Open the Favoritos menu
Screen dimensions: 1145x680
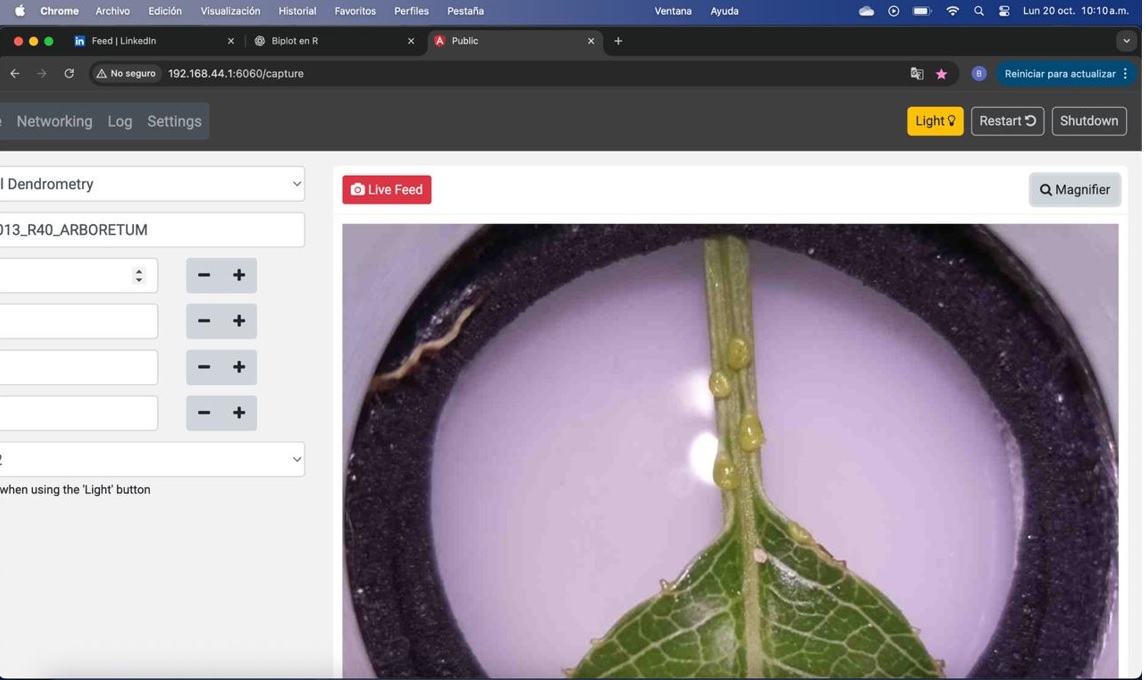(x=355, y=11)
